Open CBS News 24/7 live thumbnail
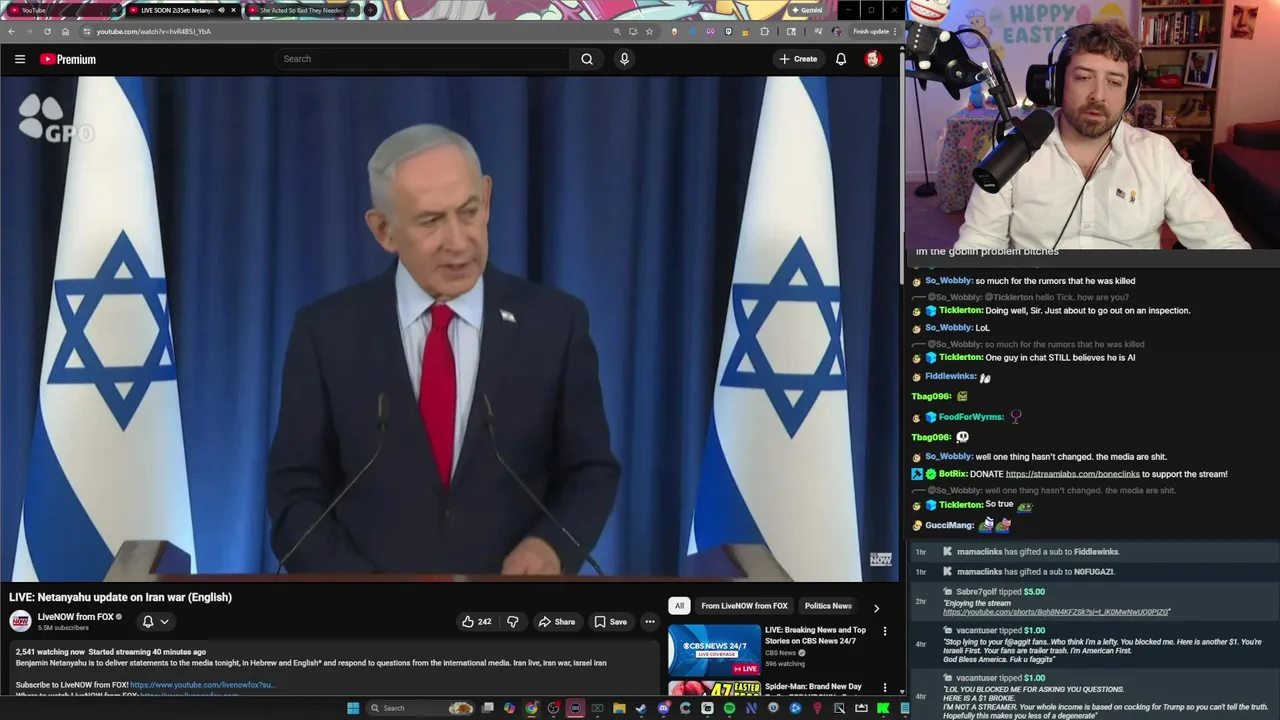The image size is (1280, 720). pyautogui.click(x=714, y=650)
